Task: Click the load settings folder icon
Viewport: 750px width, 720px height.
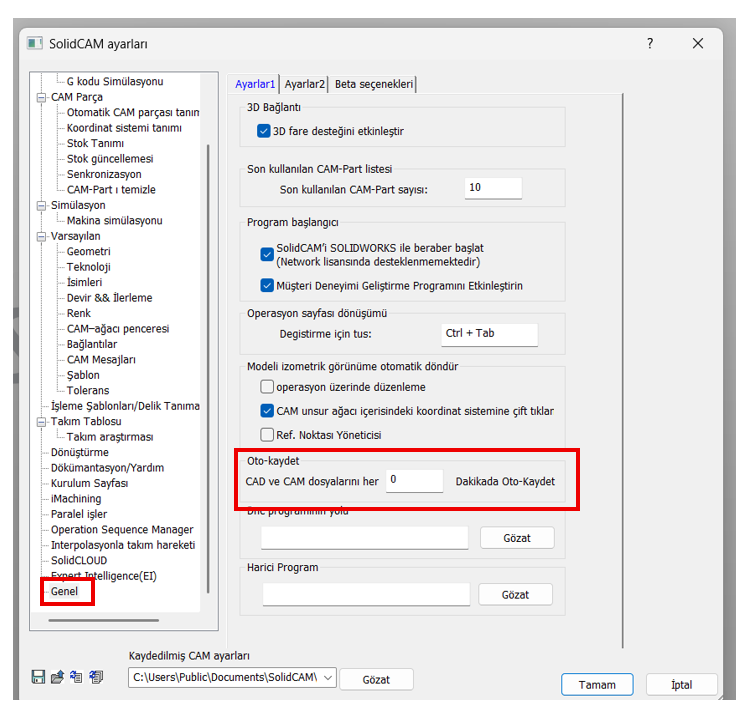Action: 57,676
